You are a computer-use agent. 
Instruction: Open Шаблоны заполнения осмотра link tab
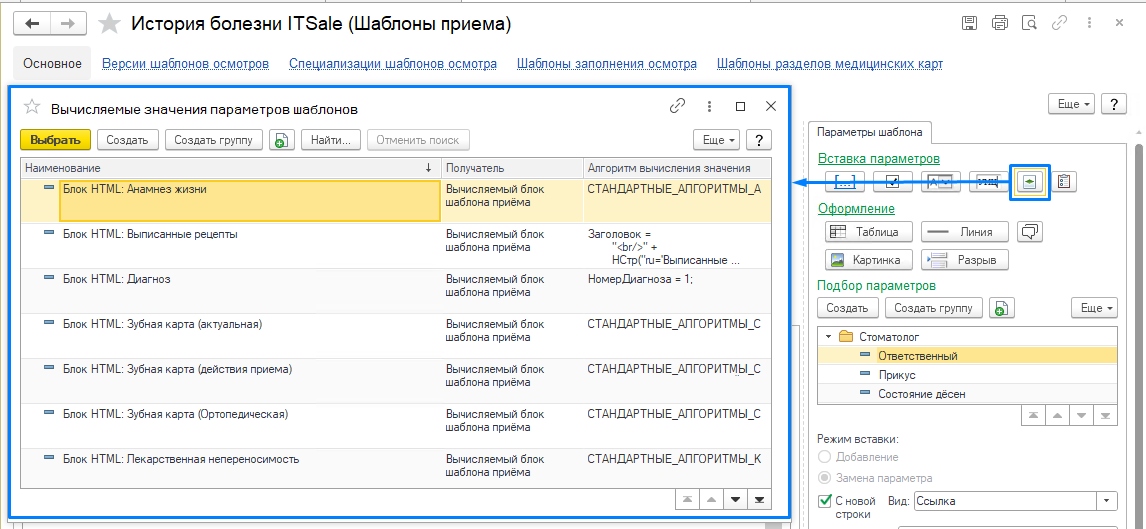pos(607,64)
